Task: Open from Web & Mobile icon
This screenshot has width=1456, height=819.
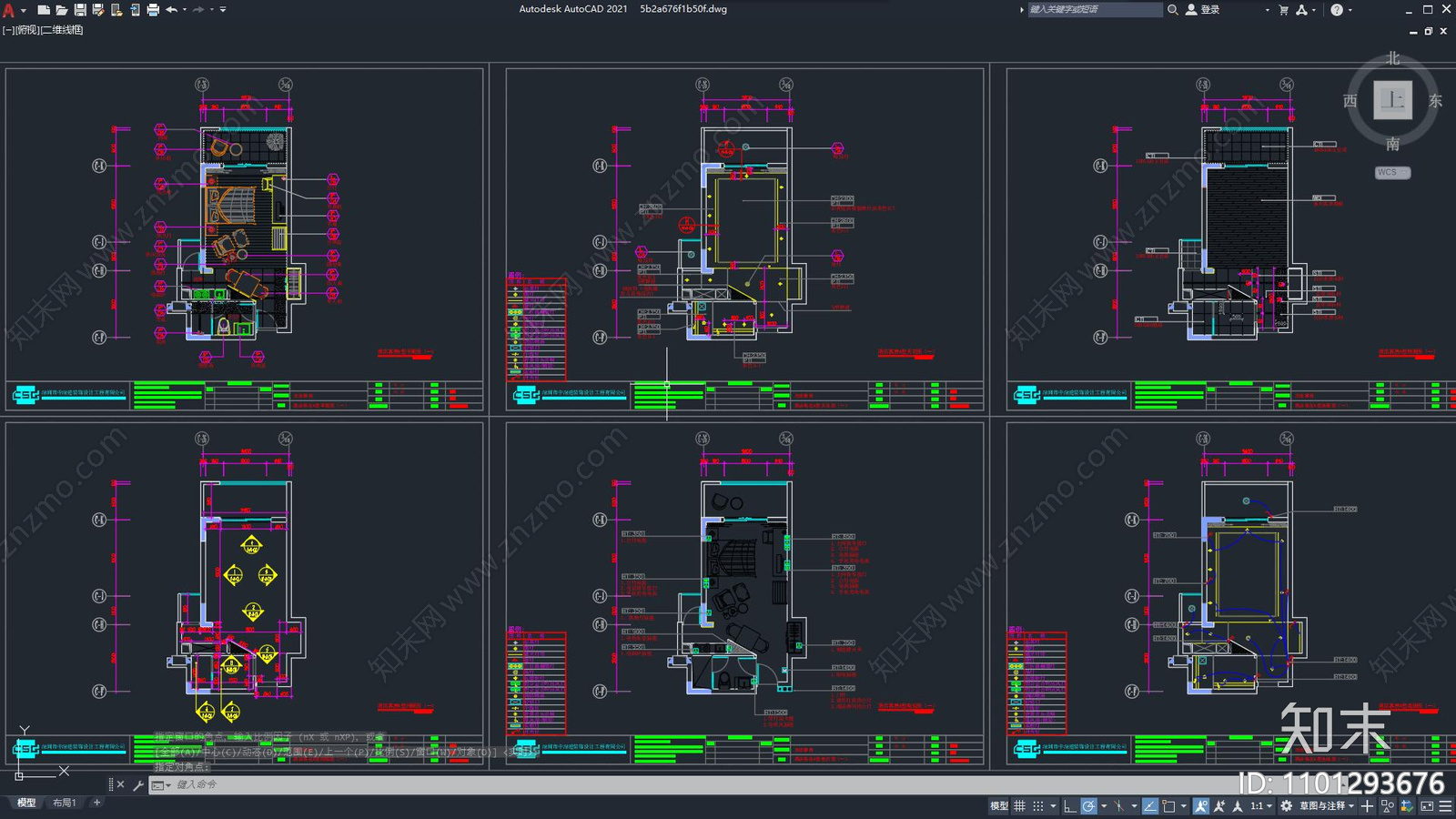Action: pyautogui.click(x=116, y=9)
